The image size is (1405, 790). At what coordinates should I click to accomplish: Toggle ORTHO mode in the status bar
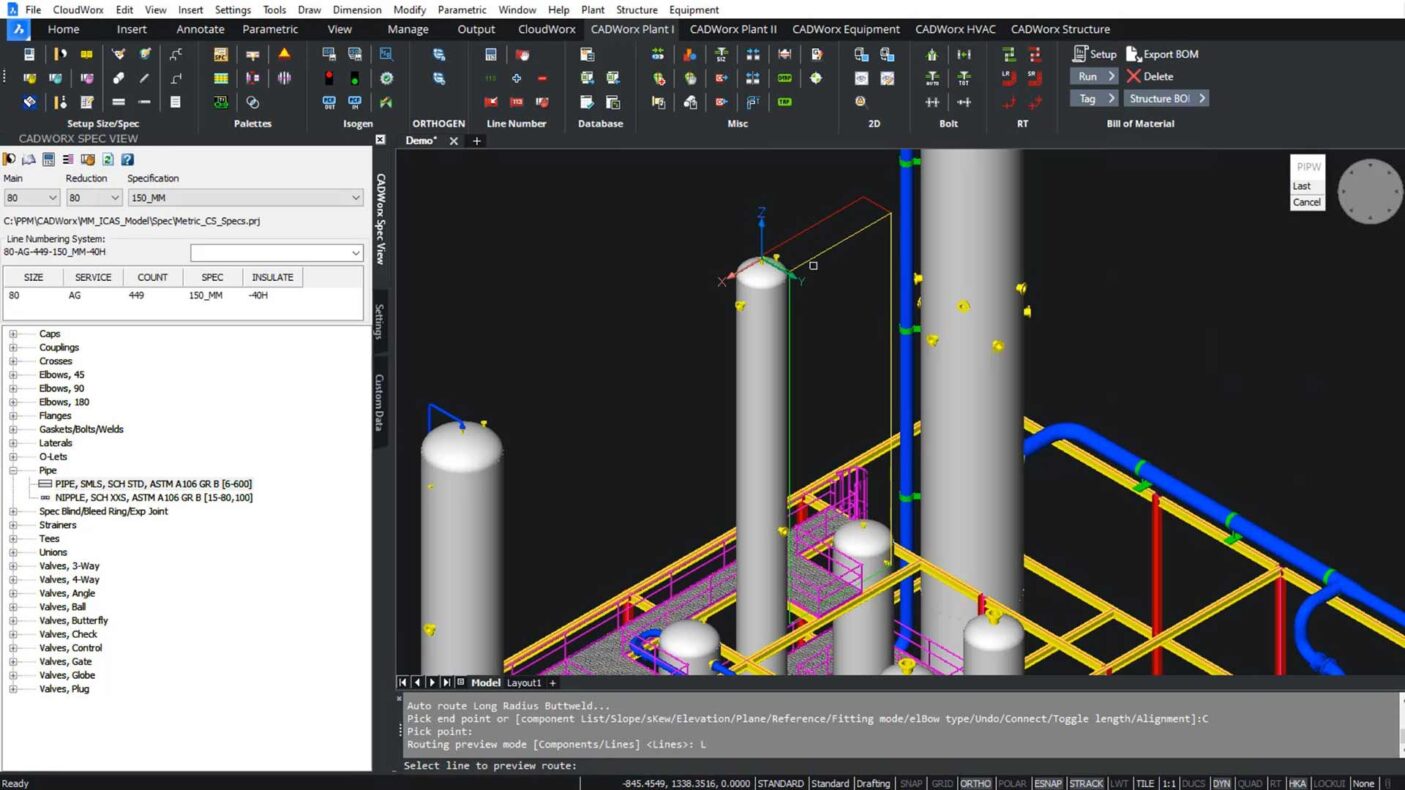(x=975, y=783)
